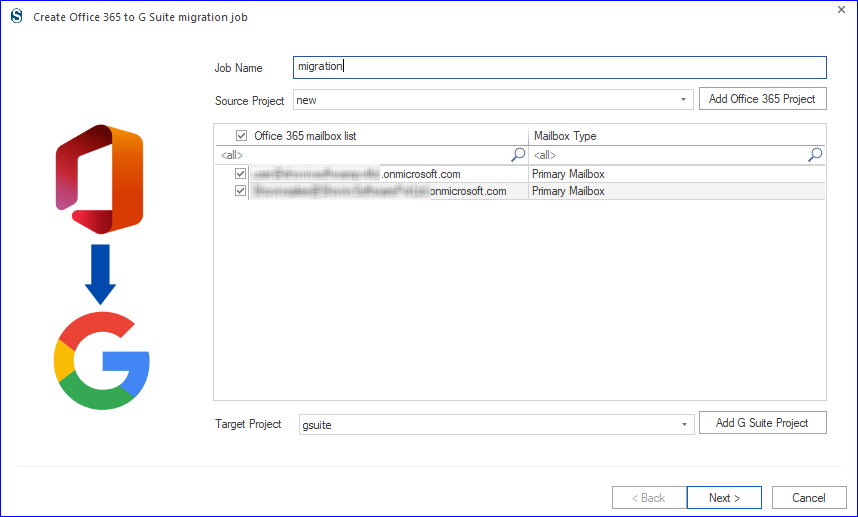Uncheck the first onmicrosoft.com mailbox checkbox
This screenshot has width=858, height=517.
point(240,174)
